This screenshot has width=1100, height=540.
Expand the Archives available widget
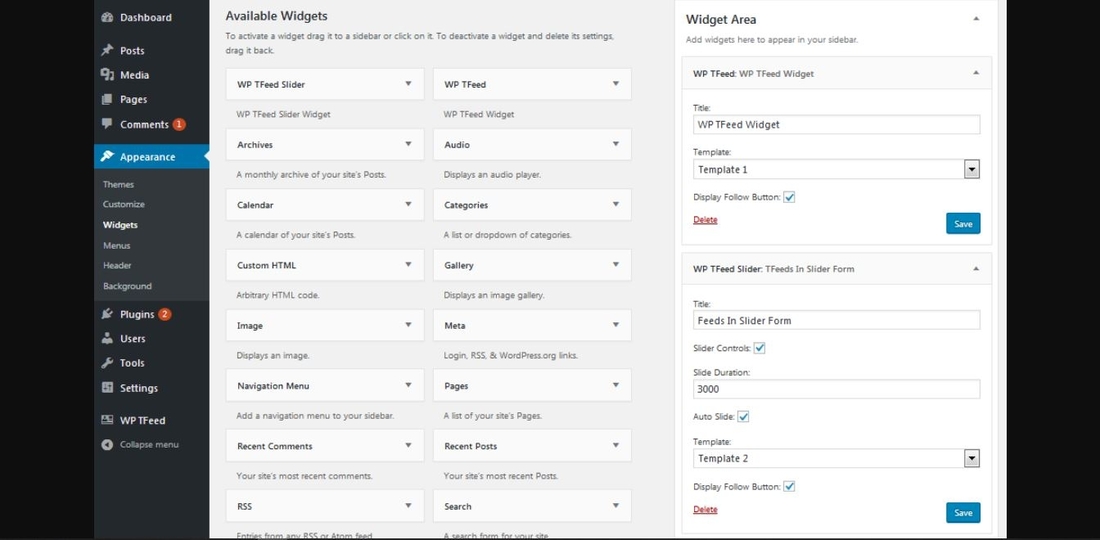pyautogui.click(x=408, y=145)
